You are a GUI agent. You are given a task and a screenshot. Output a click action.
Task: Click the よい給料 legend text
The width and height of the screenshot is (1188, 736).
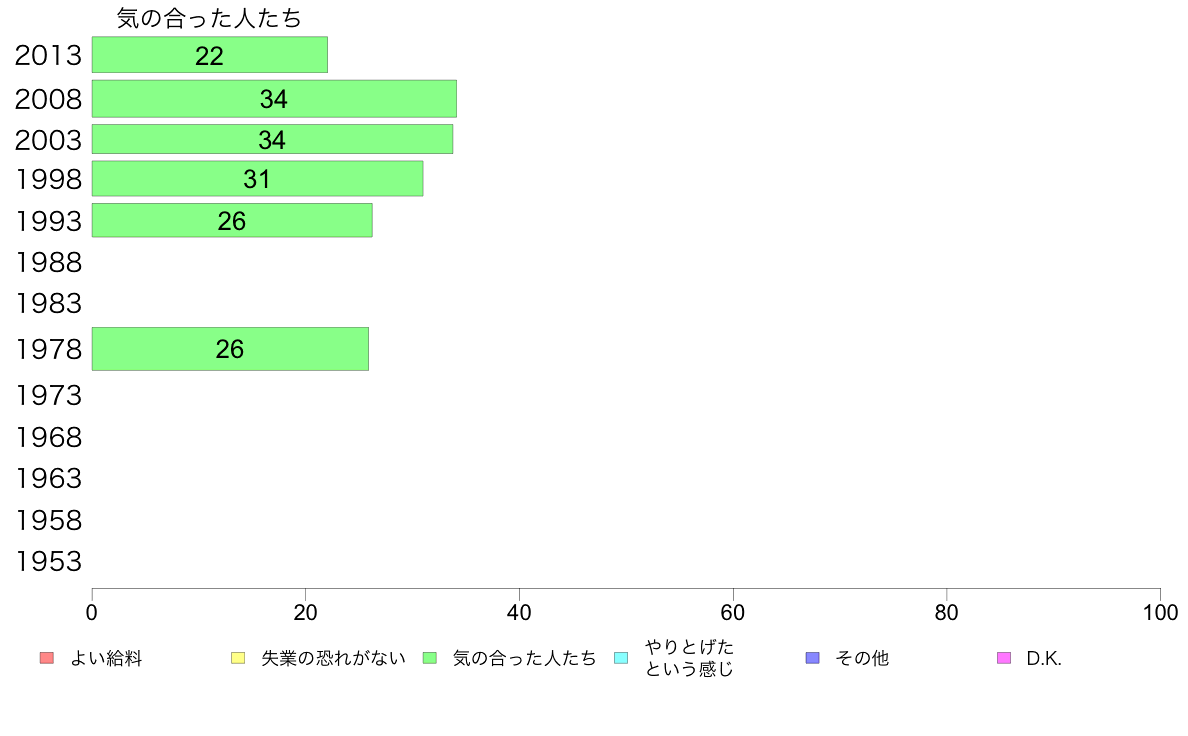coord(106,659)
